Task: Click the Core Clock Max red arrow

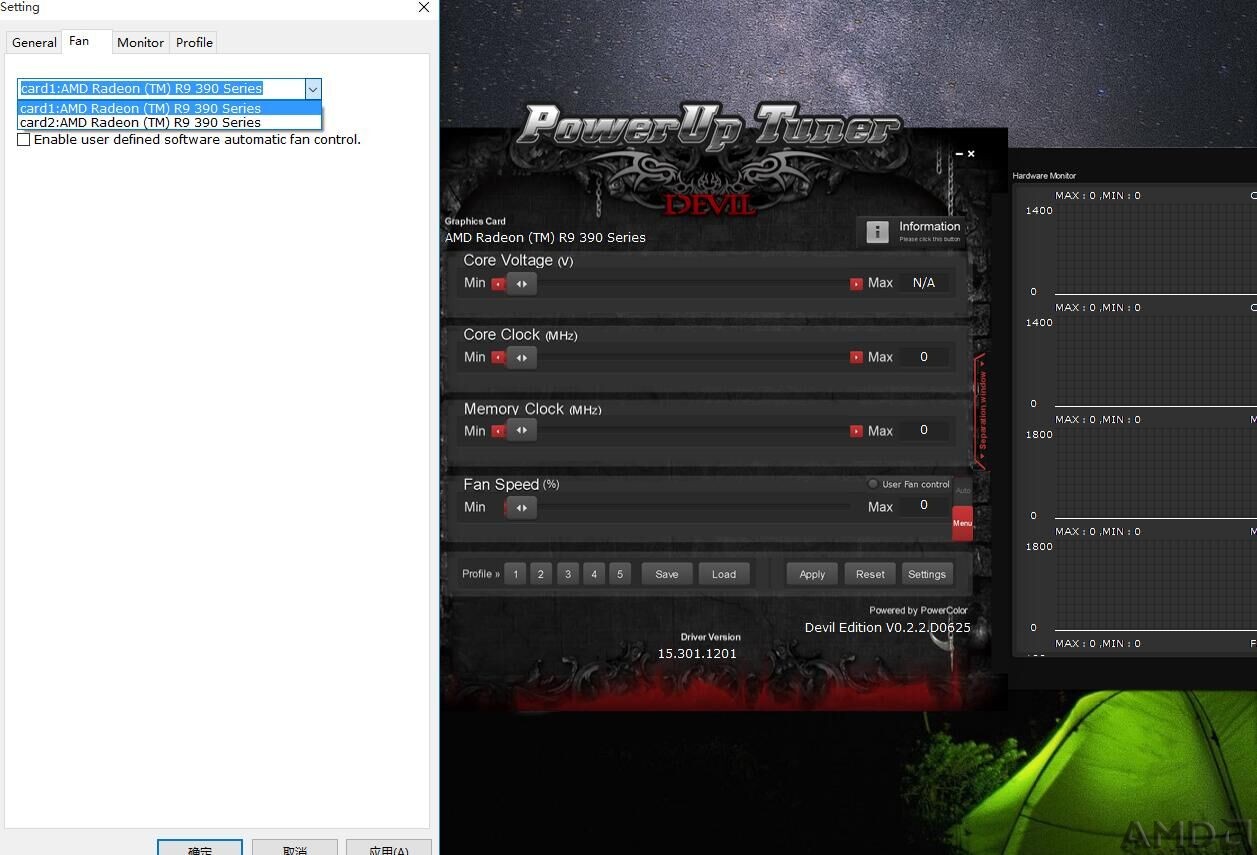Action: point(856,357)
